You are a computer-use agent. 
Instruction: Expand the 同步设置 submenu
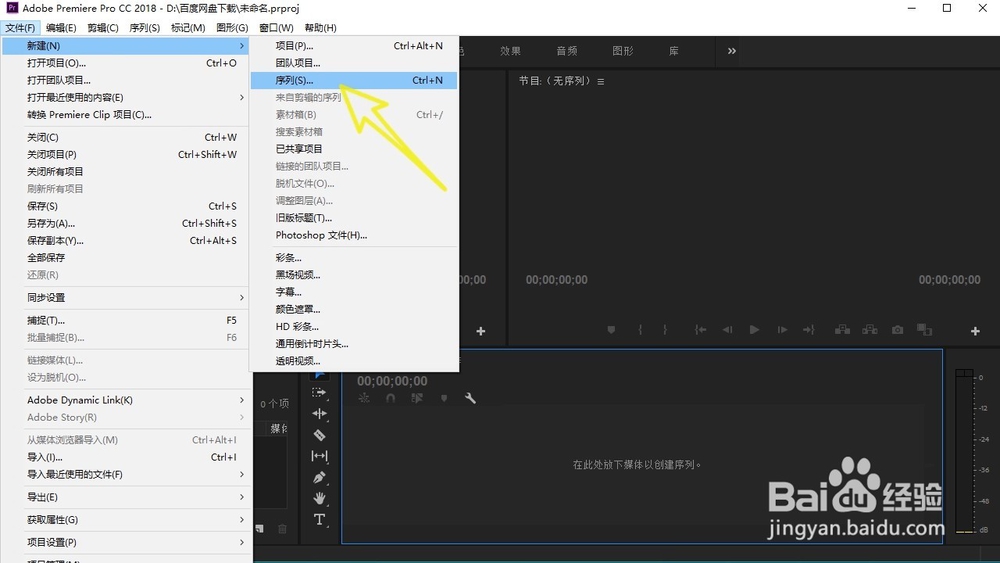(x=242, y=298)
